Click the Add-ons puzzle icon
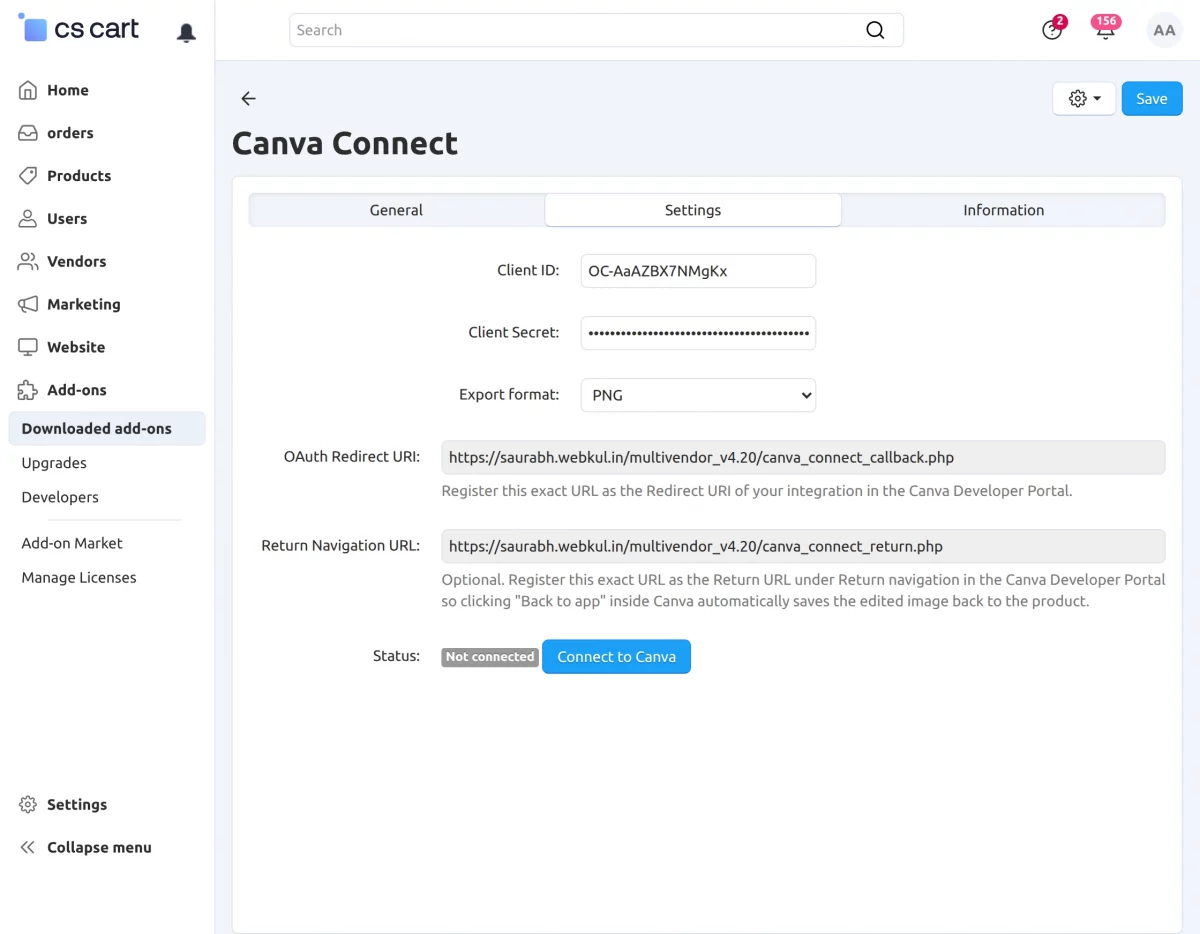Viewport: 1200px width, 934px height. pos(28,390)
